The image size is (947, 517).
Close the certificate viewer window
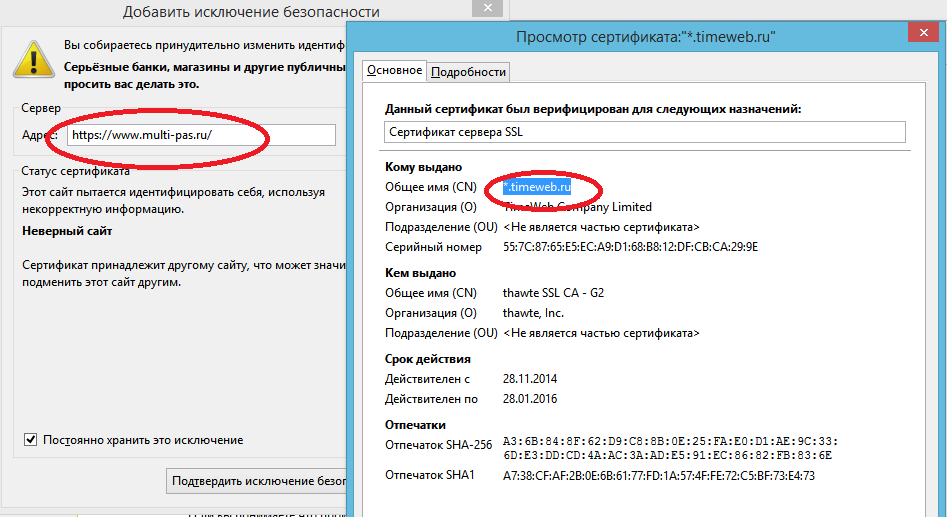click(x=921, y=36)
